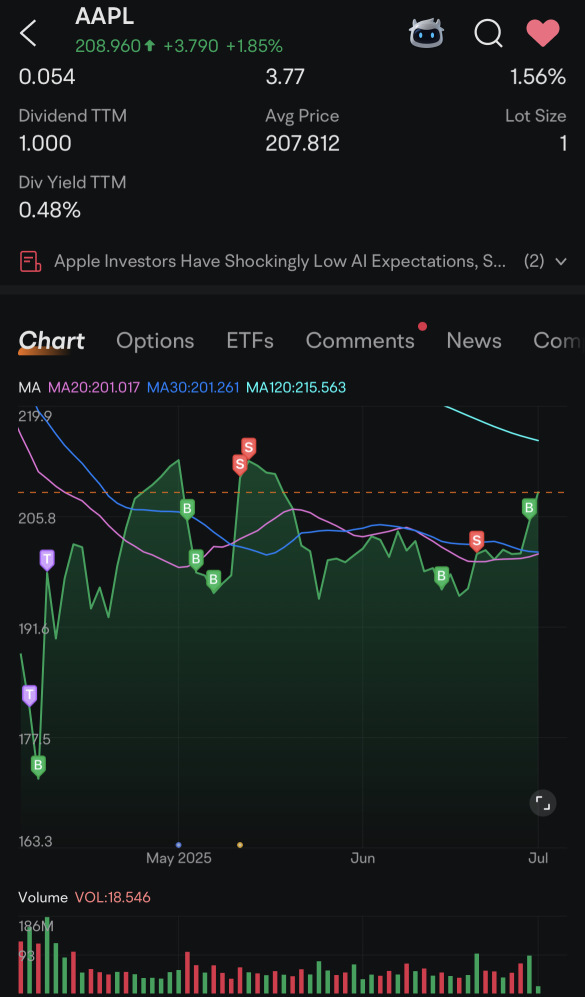The image size is (585, 997).
Task: Open the robot AI assistant icon
Action: (425, 33)
